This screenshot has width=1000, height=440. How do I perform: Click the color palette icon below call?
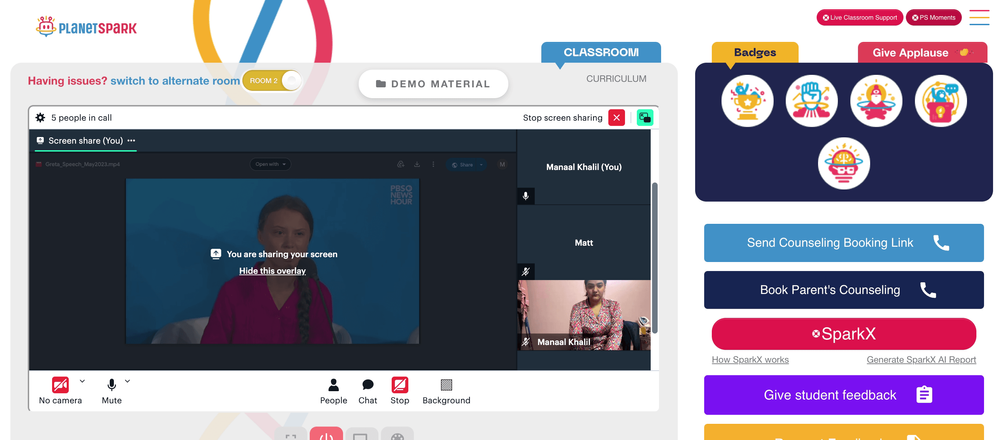[397, 436]
